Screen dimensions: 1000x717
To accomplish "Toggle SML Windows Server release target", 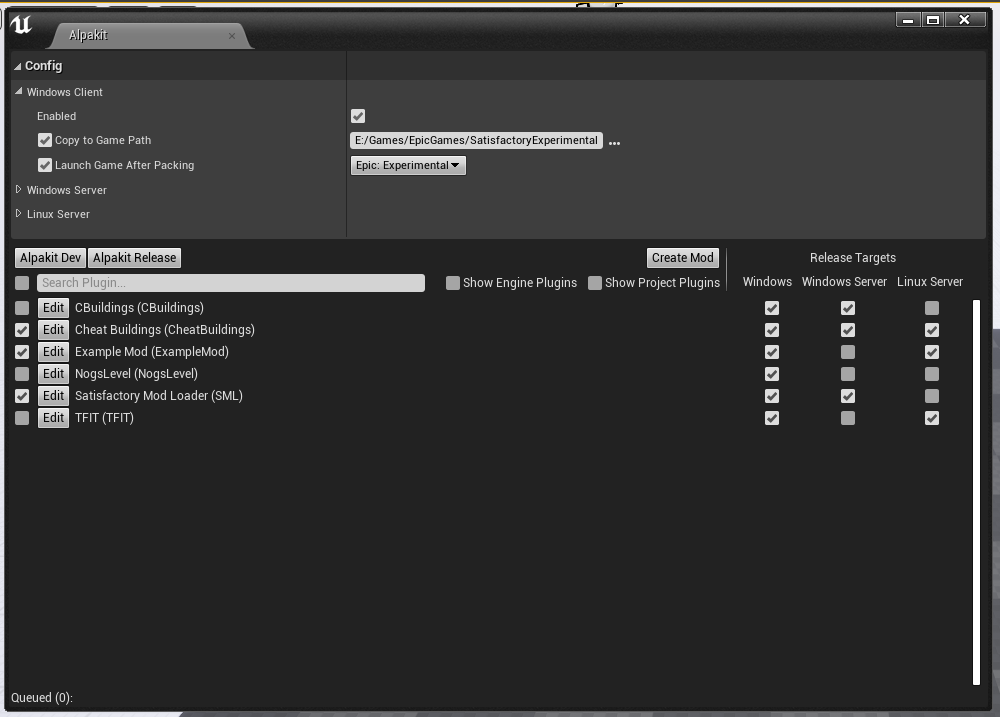I will pyautogui.click(x=848, y=396).
